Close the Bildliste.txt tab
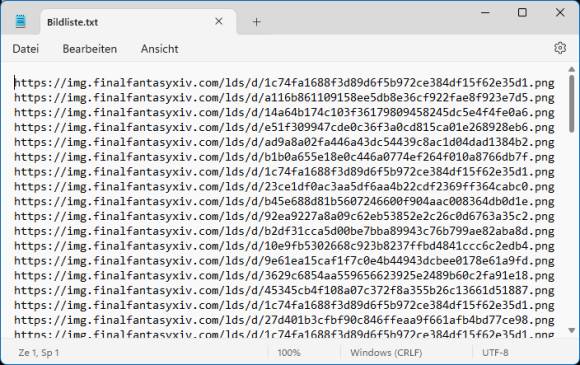The image size is (580, 365). pyautogui.click(x=219, y=21)
